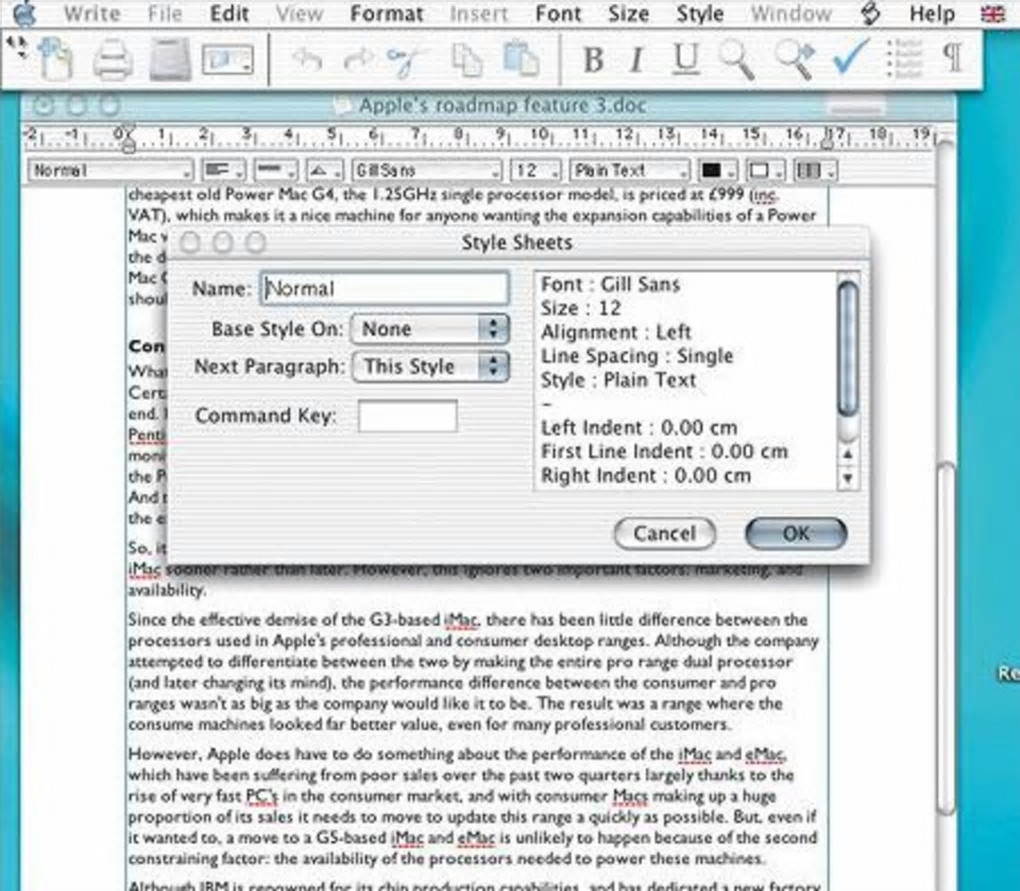The image size is (1020, 891).
Task: Click the style attributes list scrollbar thumb
Action: [848, 349]
